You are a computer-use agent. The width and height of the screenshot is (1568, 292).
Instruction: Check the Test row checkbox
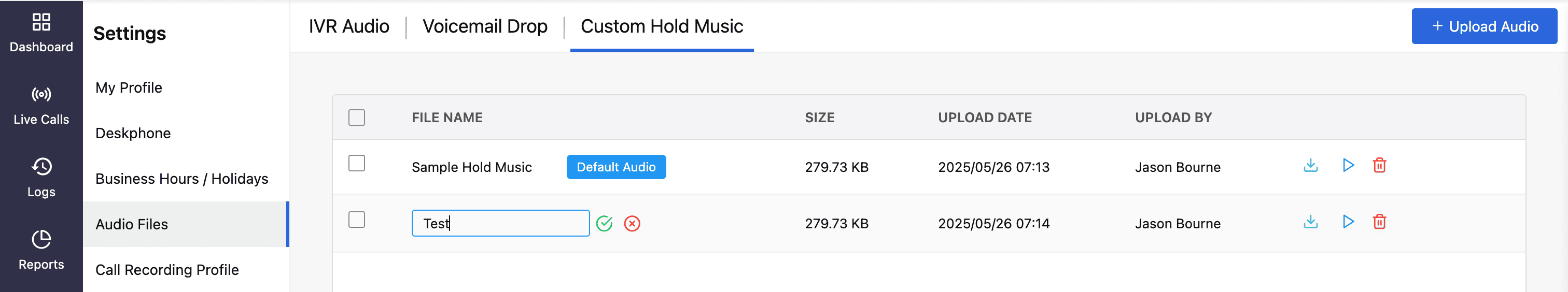coord(357,220)
